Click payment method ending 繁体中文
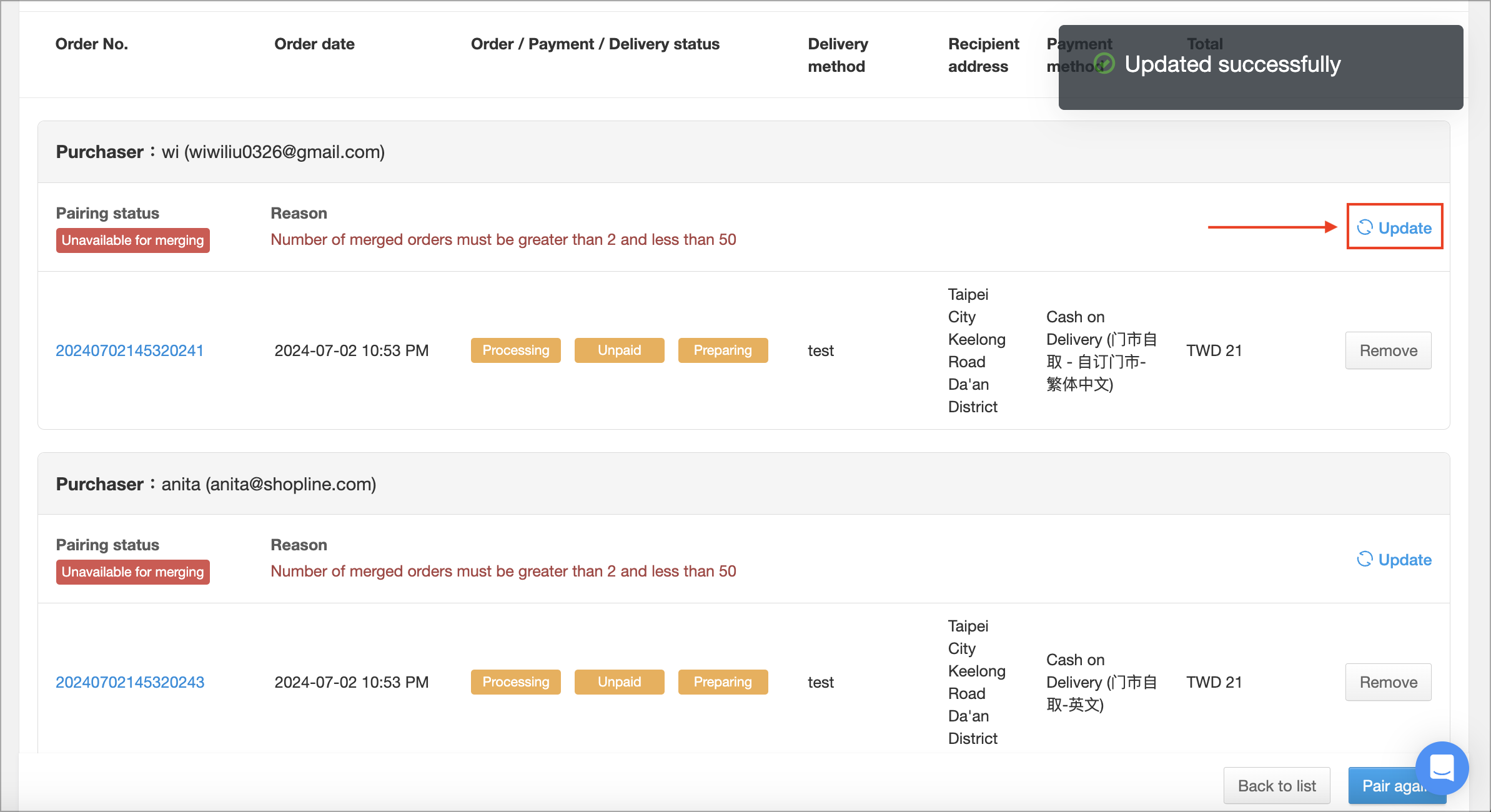 1102,350
